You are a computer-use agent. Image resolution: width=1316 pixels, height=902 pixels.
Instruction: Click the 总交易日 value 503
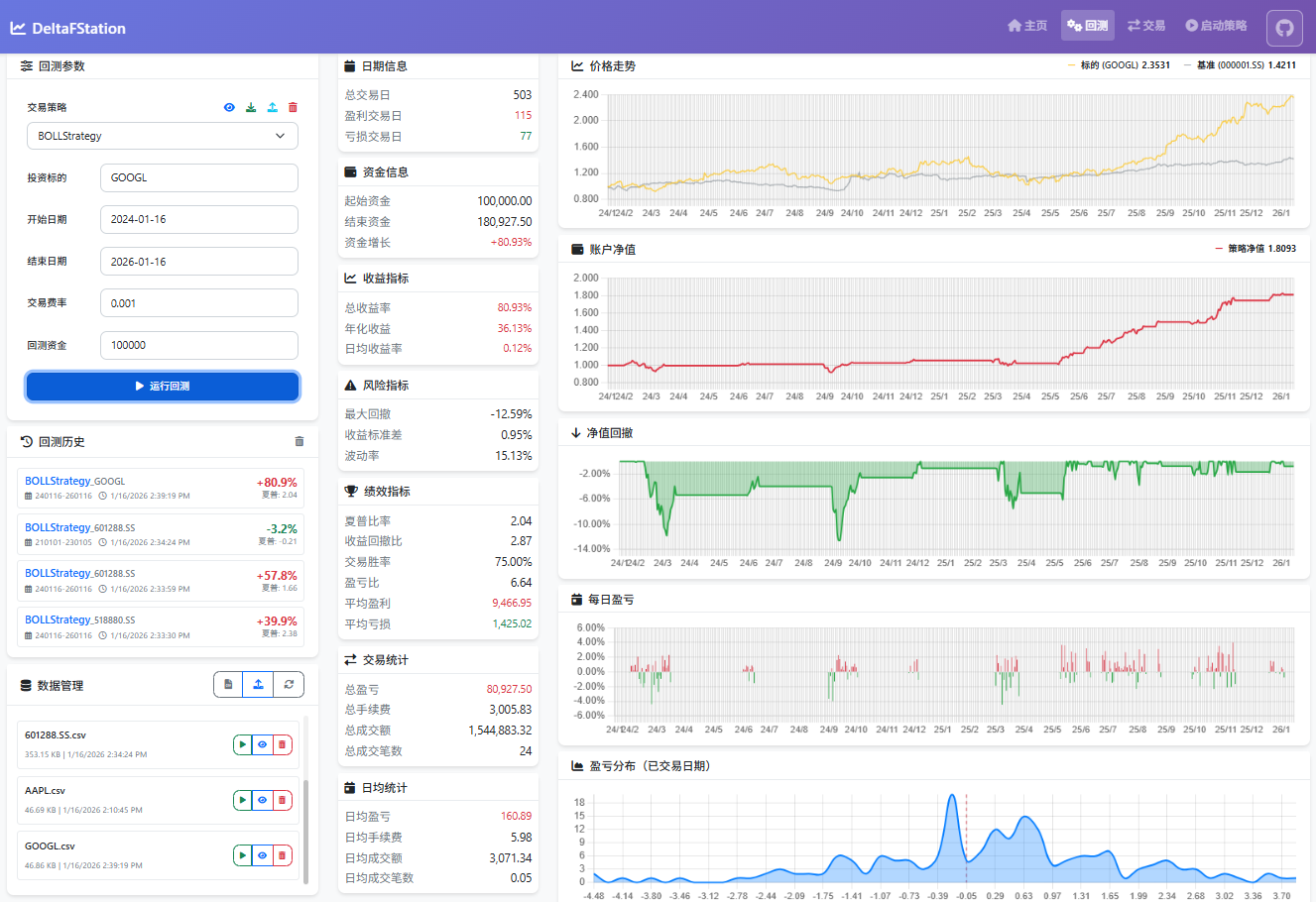[x=523, y=95]
